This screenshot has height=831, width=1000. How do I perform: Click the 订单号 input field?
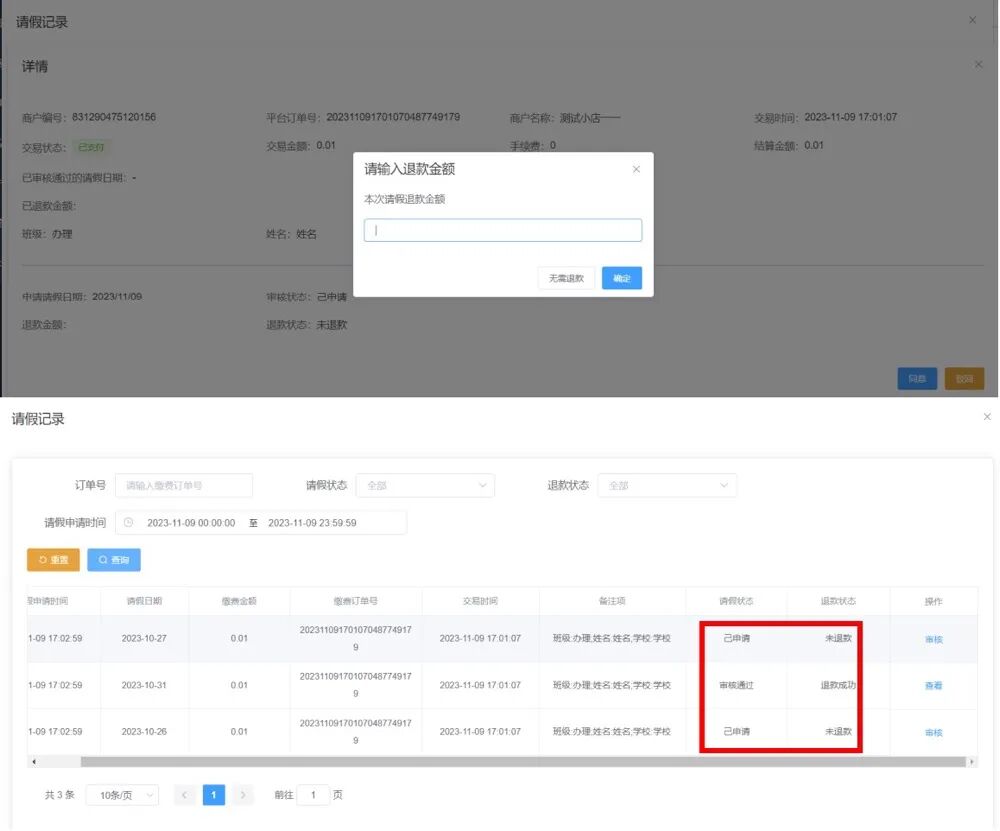(184, 485)
